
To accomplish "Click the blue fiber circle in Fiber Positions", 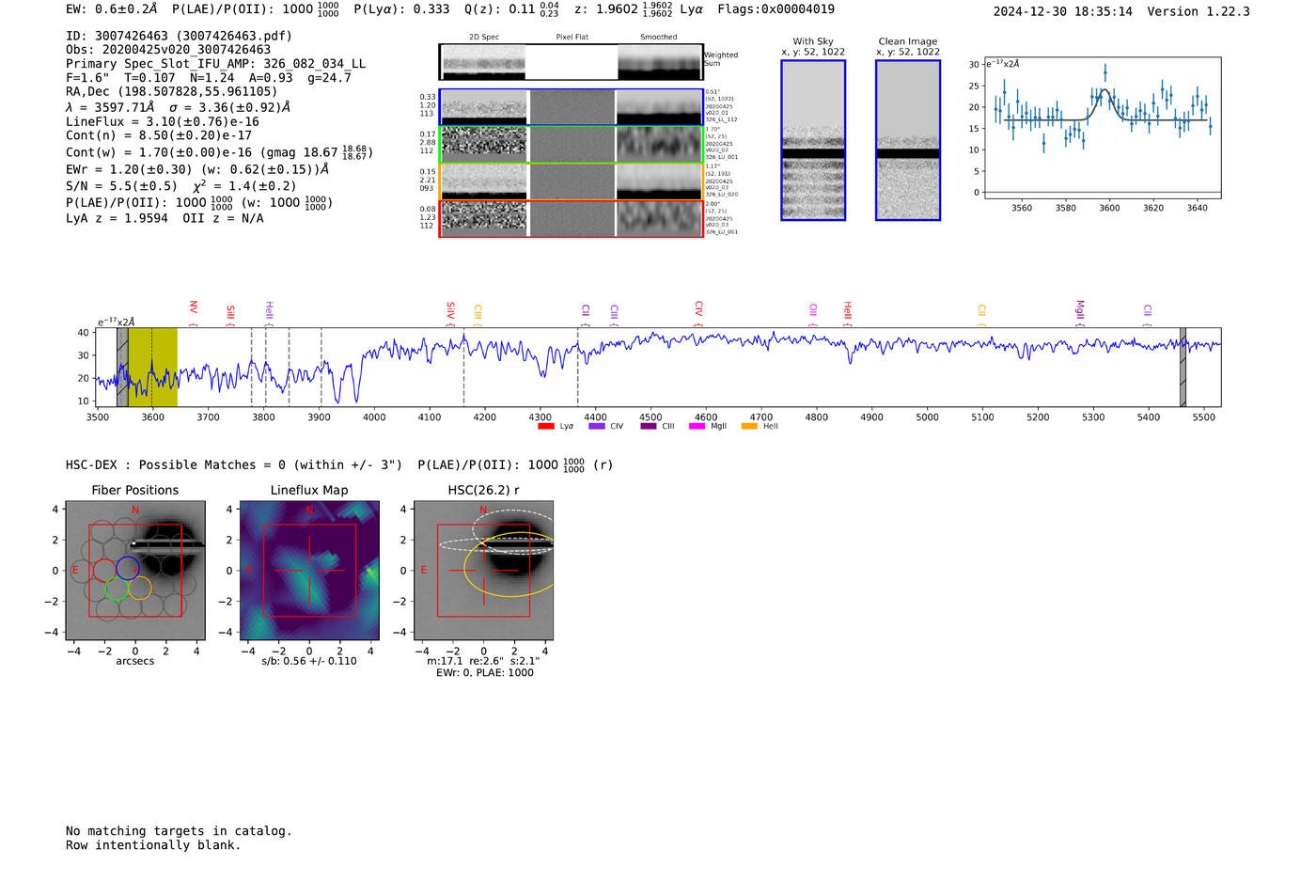I will pyautogui.click(x=127, y=568).
